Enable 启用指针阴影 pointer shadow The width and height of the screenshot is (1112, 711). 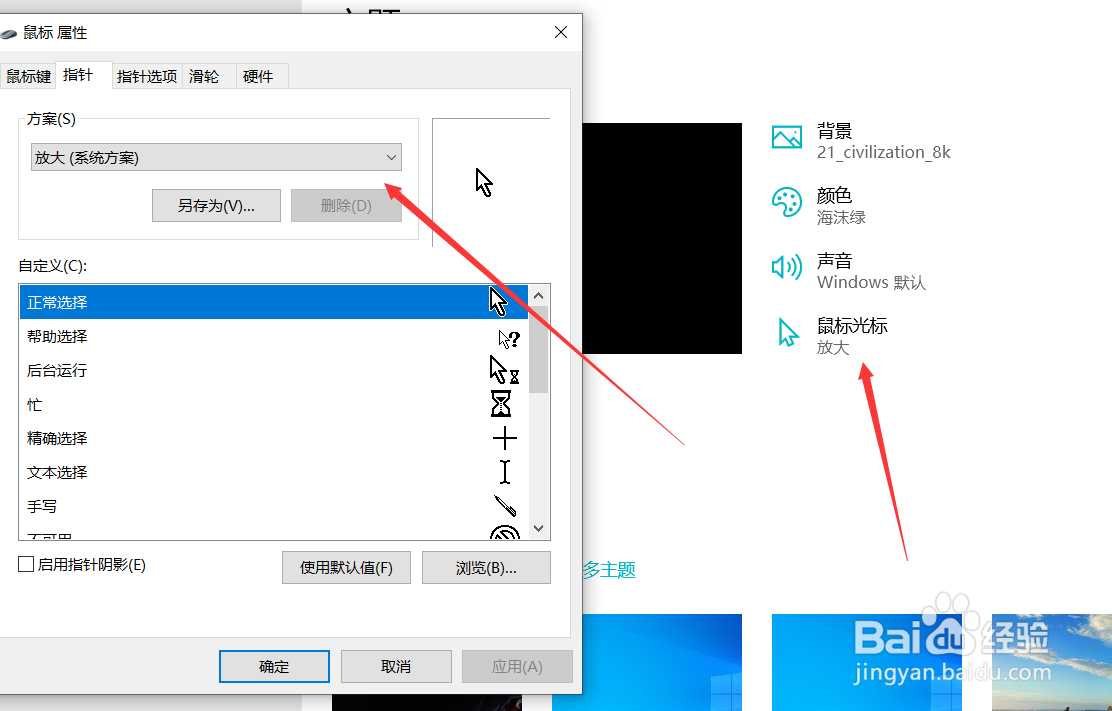point(24,564)
